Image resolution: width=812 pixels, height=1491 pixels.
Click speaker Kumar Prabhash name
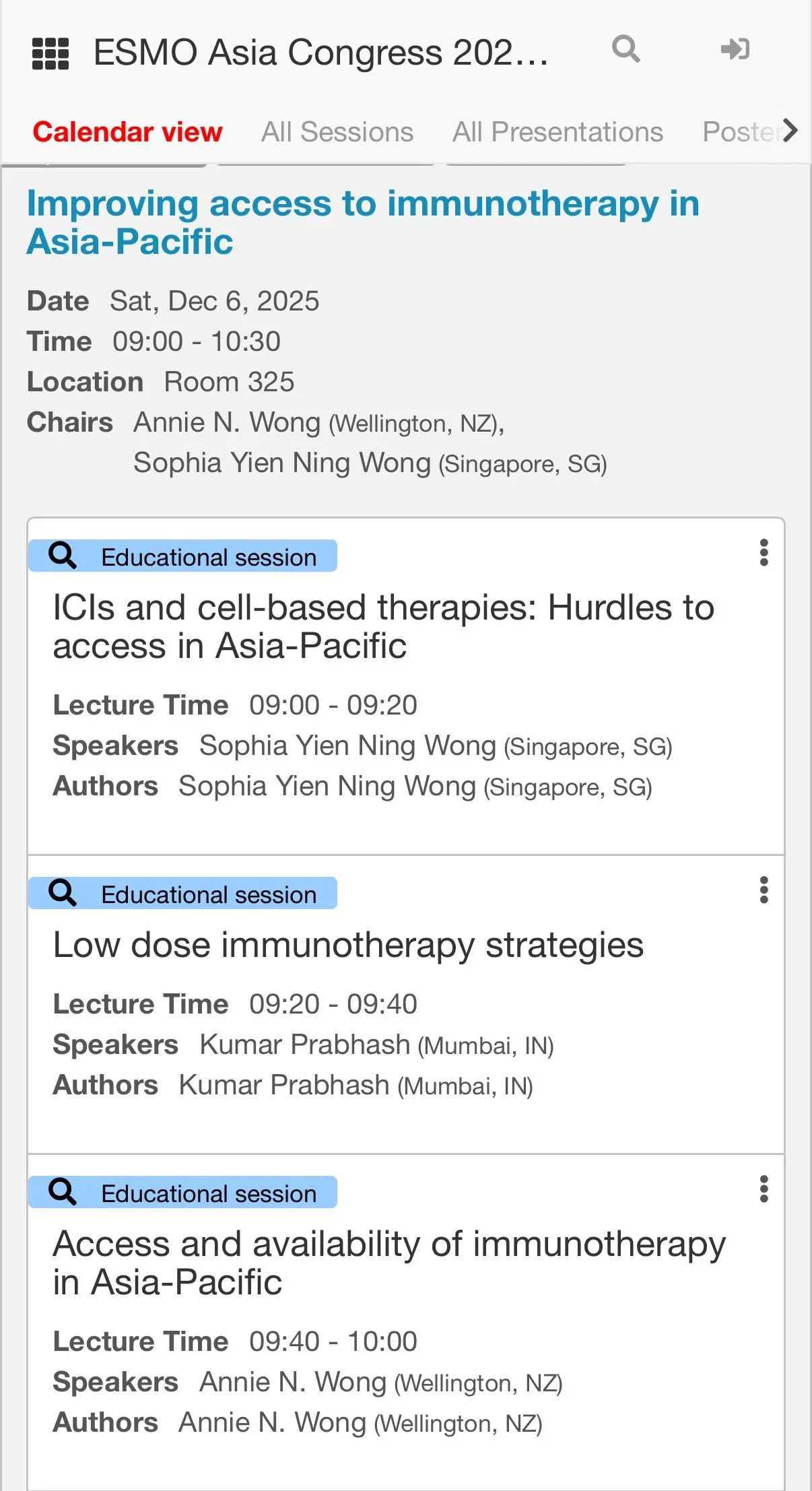click(305, 1045)
